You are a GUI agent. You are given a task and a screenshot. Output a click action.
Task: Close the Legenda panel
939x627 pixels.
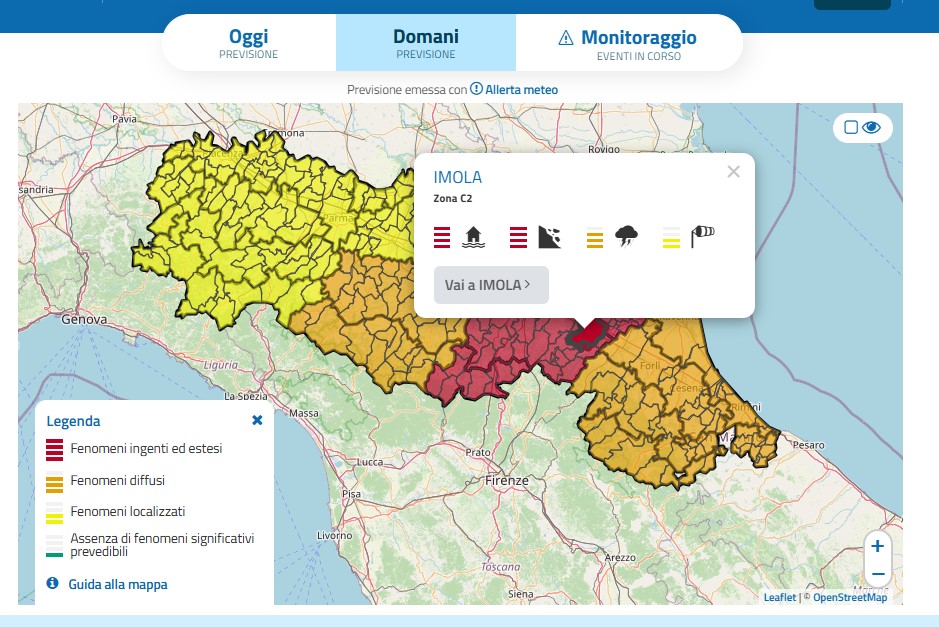pyautogui.click(x=258, y=420)
